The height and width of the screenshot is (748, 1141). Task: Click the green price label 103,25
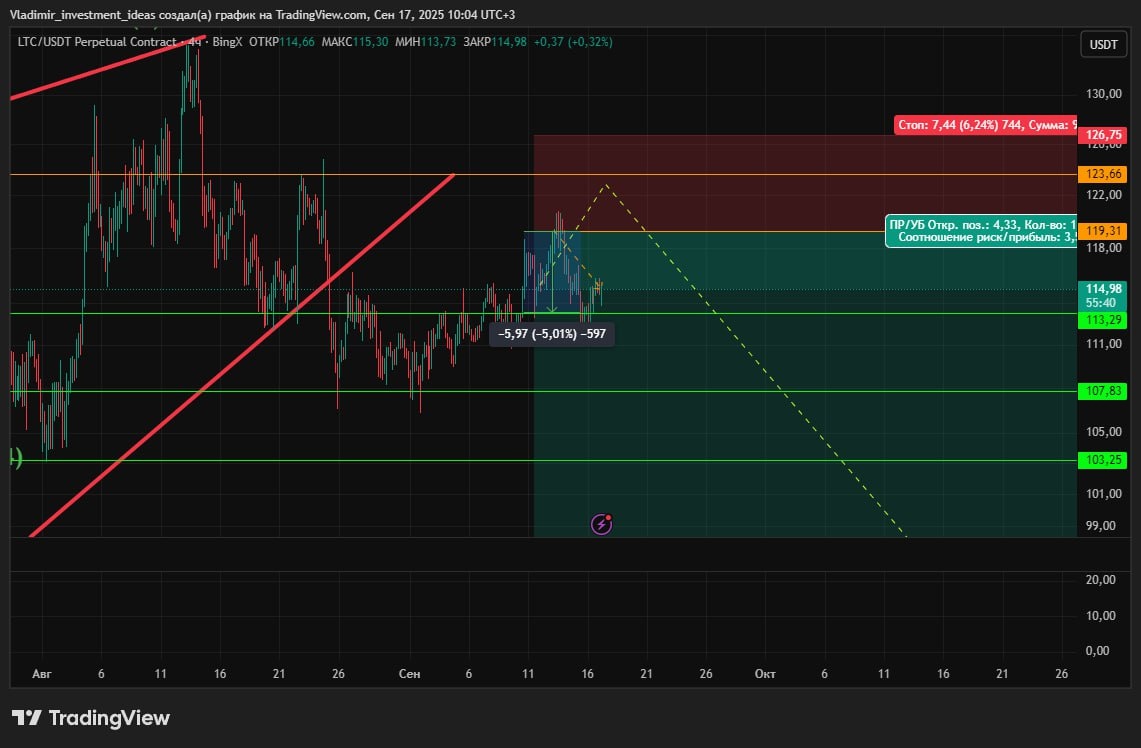tap(1103, 460)
